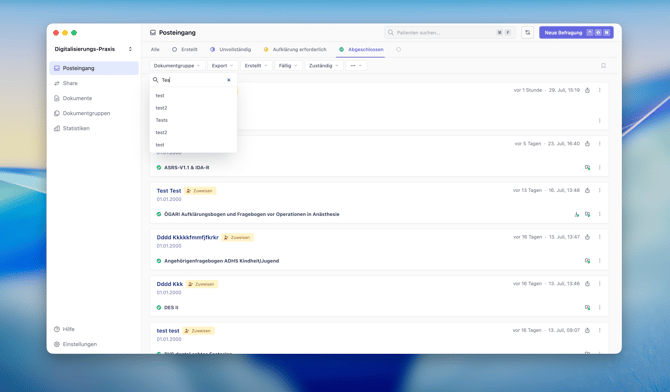The width and height of the screenshot is (670, 392).
Task: Click export icon on DES II row
Action: [588, 307]
